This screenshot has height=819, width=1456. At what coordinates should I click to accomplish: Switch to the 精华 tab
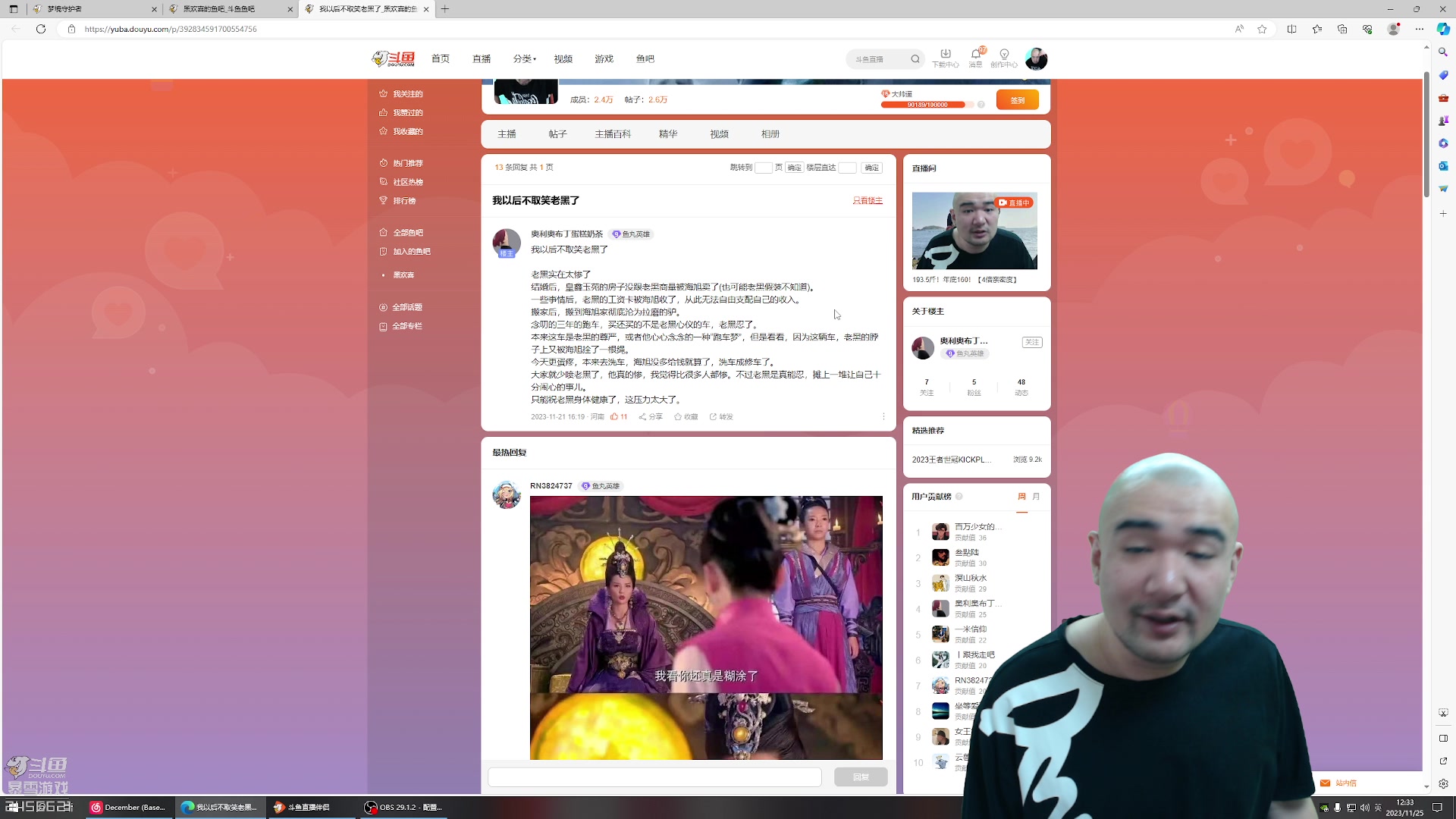click(x=668, y=134)
